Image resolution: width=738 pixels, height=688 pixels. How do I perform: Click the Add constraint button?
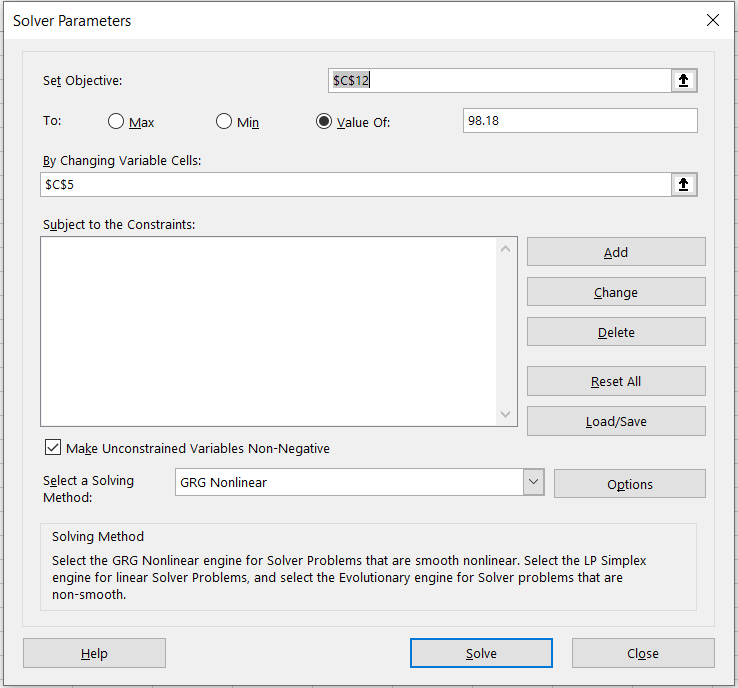[616, 252]
